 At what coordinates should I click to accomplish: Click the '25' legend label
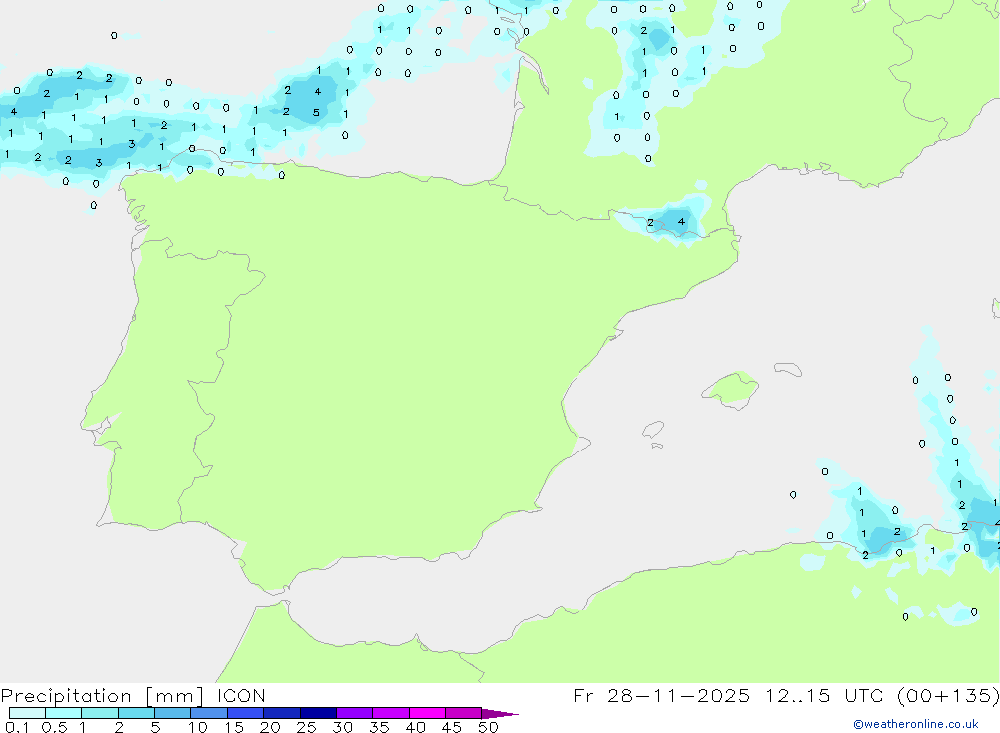[306, 727]
